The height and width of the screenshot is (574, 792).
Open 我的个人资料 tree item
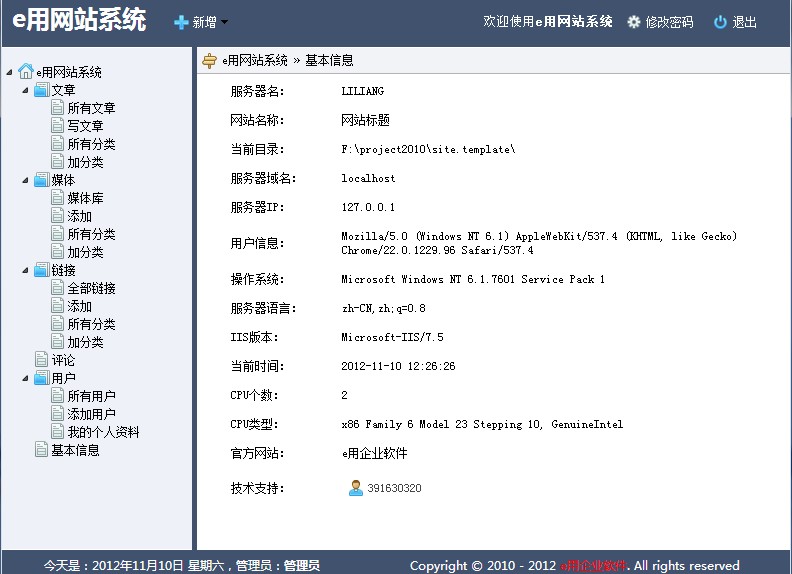tap(104, 432)
